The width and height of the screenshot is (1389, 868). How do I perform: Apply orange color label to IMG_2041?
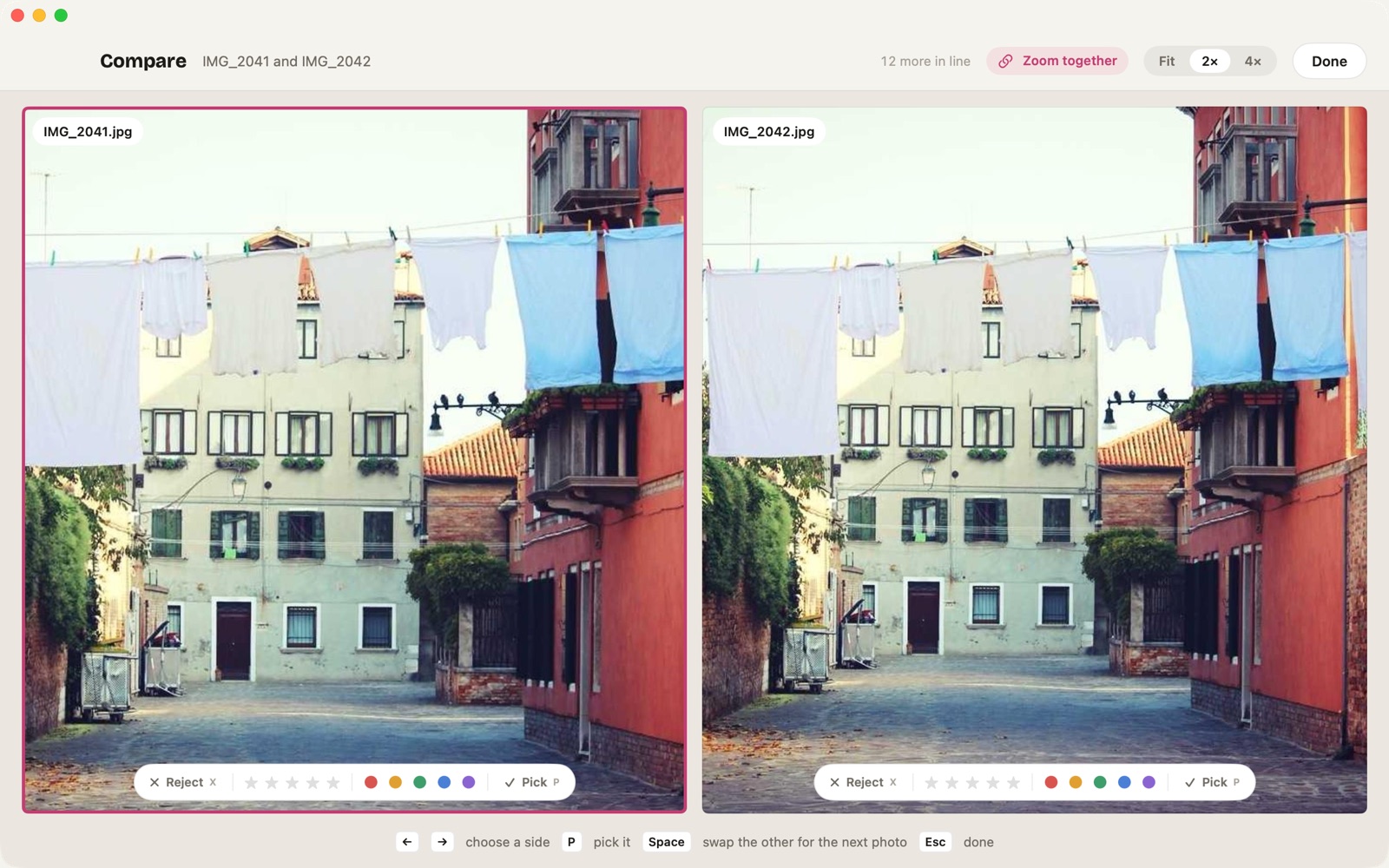click(395, 782)
